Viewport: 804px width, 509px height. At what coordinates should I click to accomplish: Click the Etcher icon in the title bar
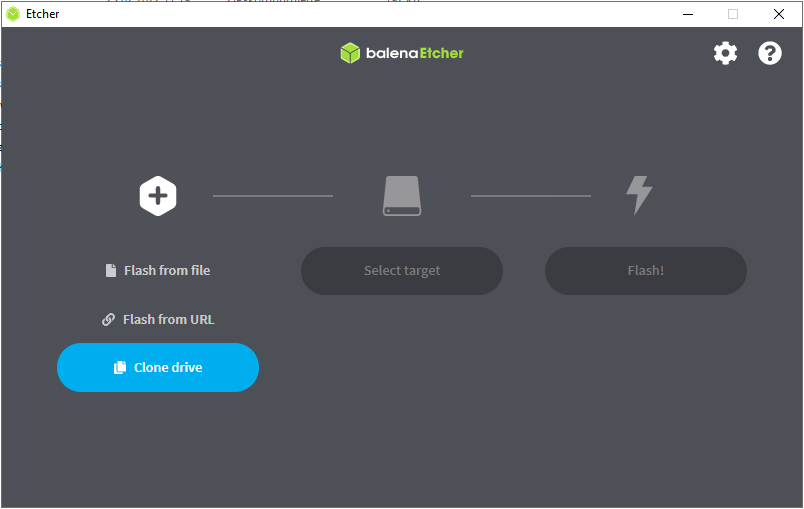click(x=13, y=14)
